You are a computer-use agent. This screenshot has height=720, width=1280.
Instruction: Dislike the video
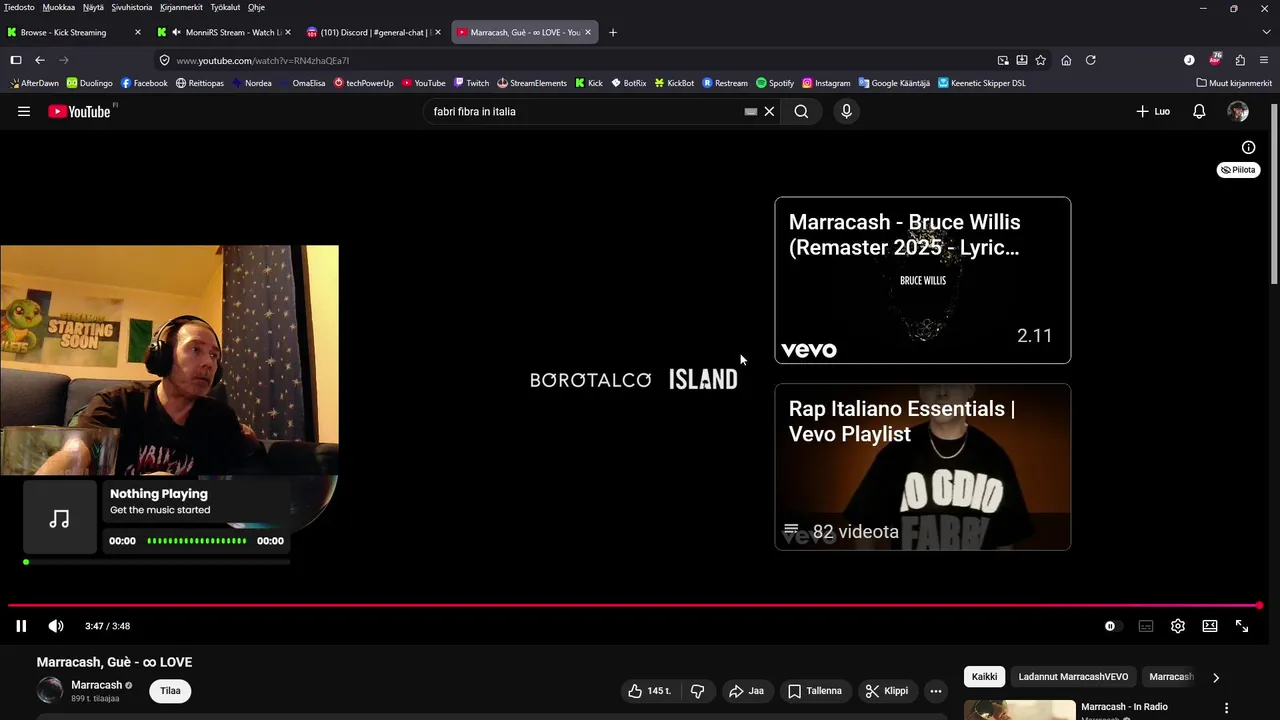coord(698,691)
